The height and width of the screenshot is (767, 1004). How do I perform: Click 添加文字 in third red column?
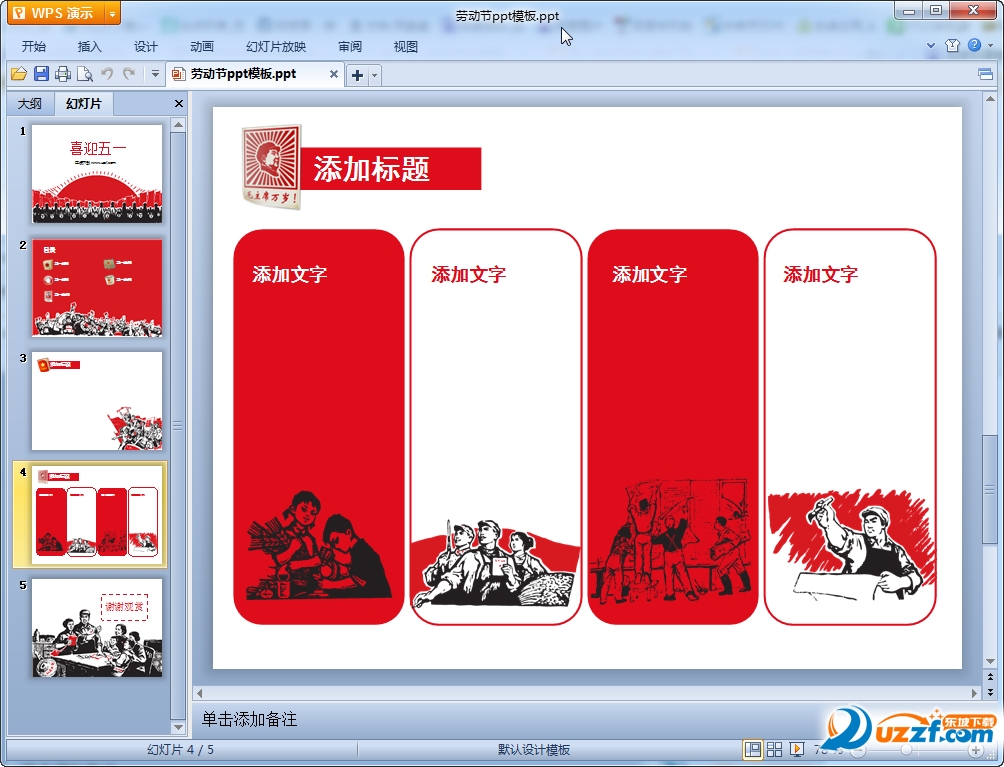(x=649, y=275)
